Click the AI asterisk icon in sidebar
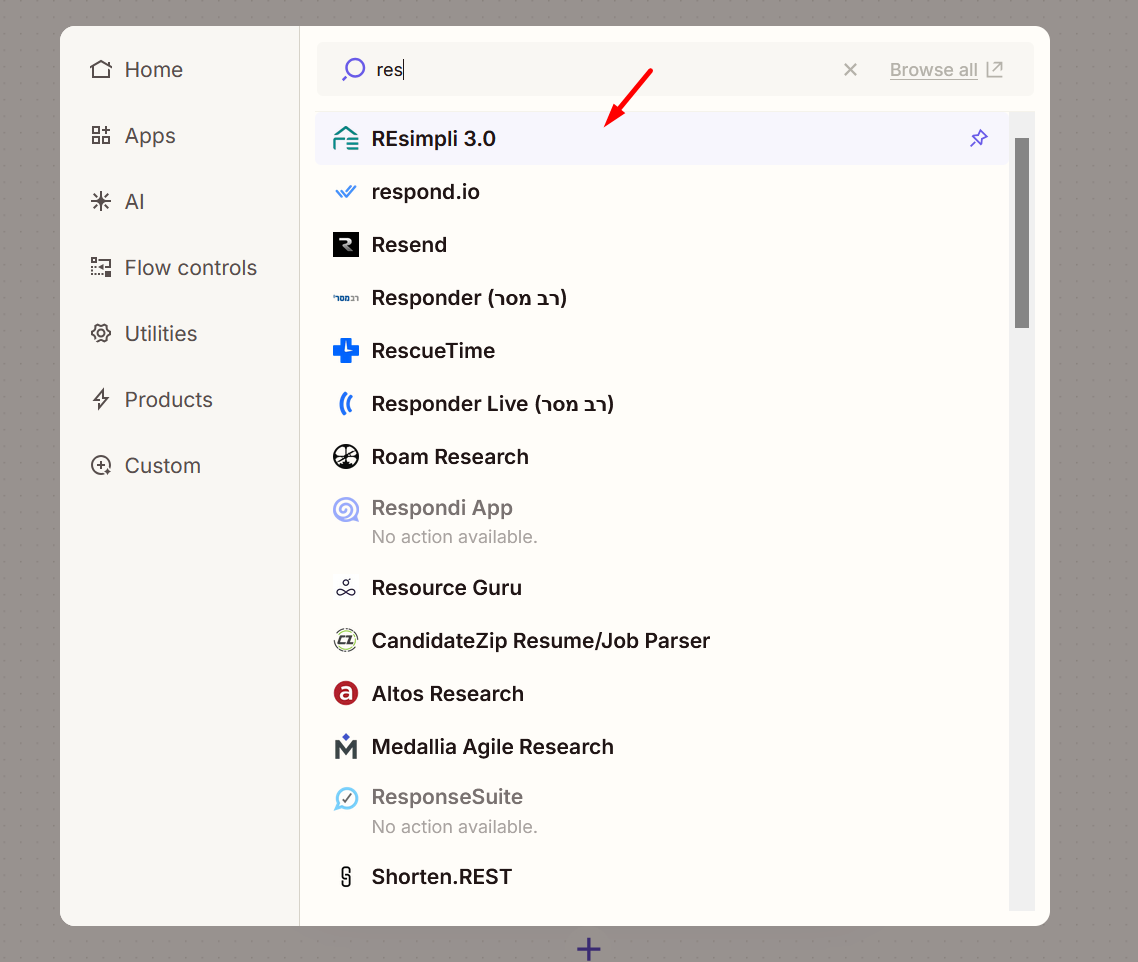1138x962 pixels. pos(101,201)
